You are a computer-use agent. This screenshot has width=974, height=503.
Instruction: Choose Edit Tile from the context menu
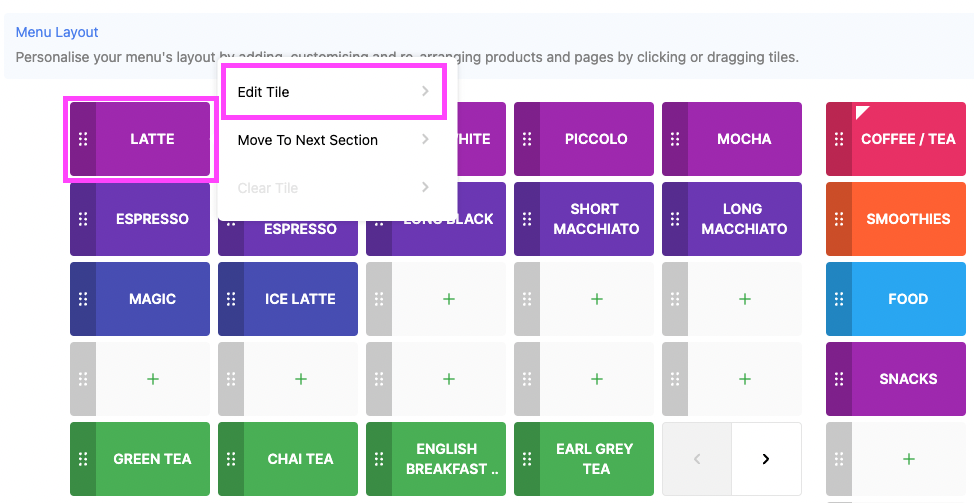pos(334,92)
